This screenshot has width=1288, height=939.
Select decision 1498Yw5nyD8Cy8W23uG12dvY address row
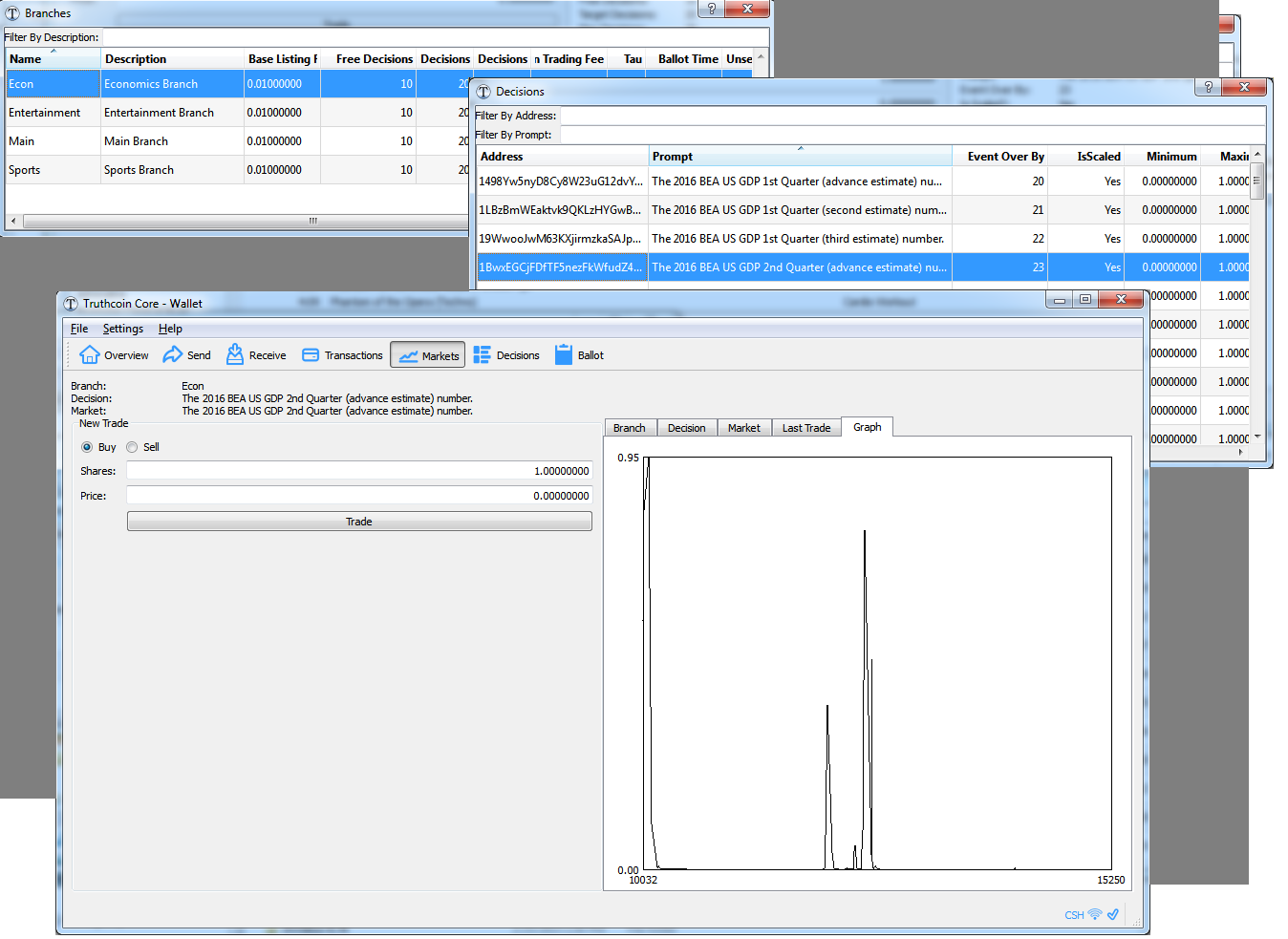[562, 181]
